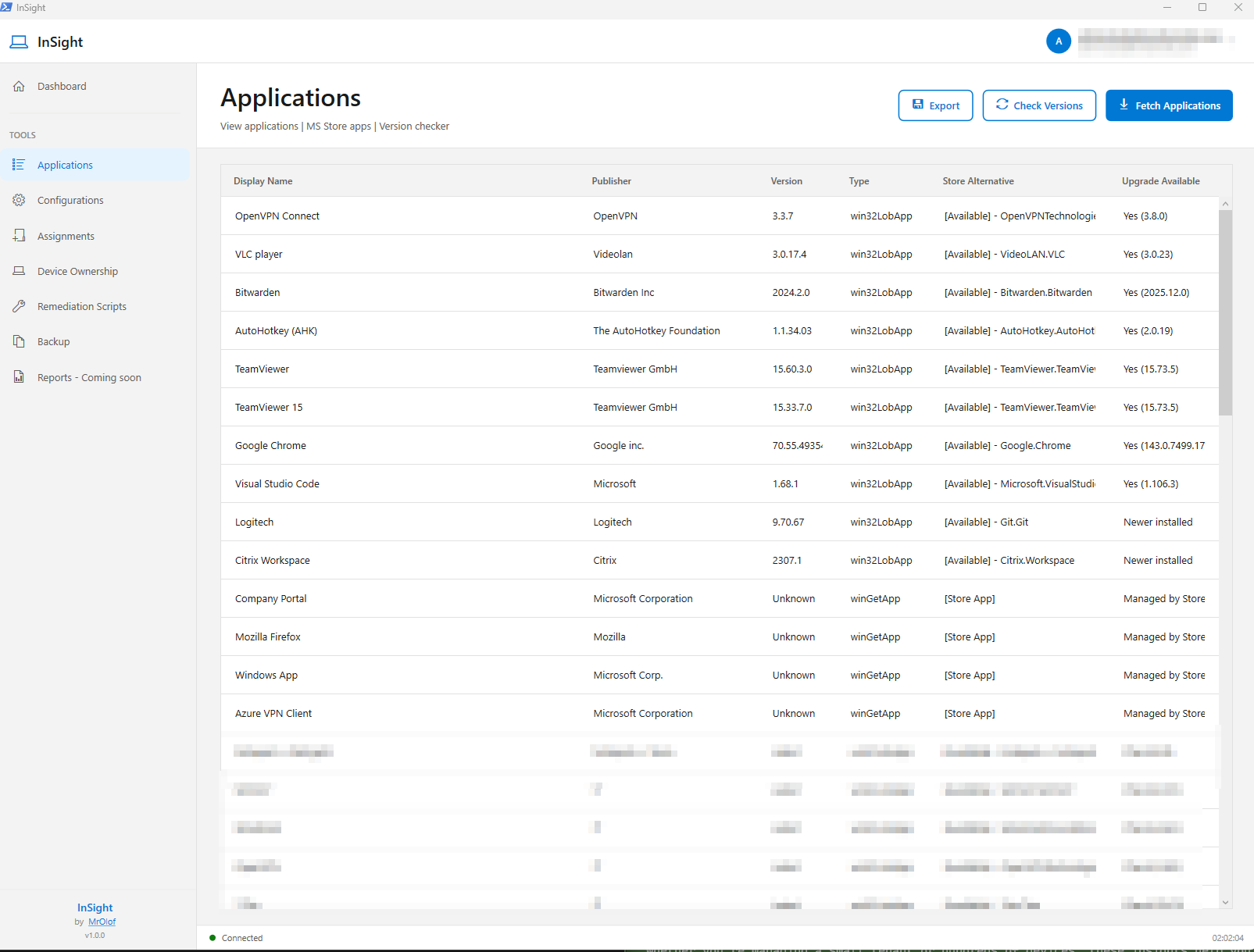Select the Windows App row
Image resolution: width=1254 pixels, height=952 pixels.
point(720,675)
